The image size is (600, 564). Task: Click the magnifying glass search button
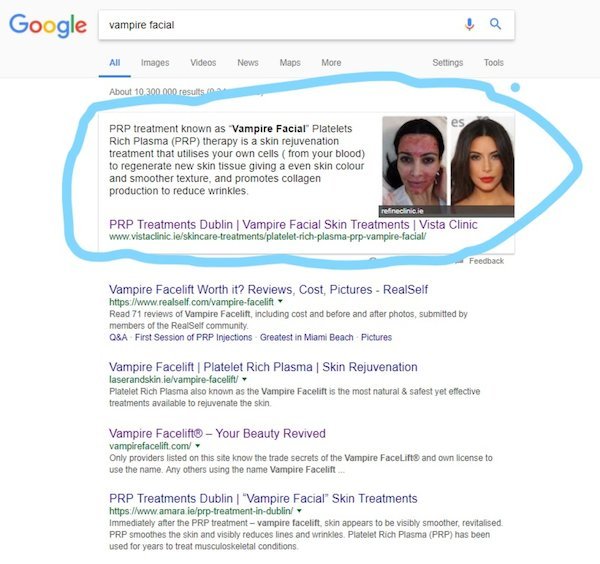pyautogui.click(x=495, y=24)
